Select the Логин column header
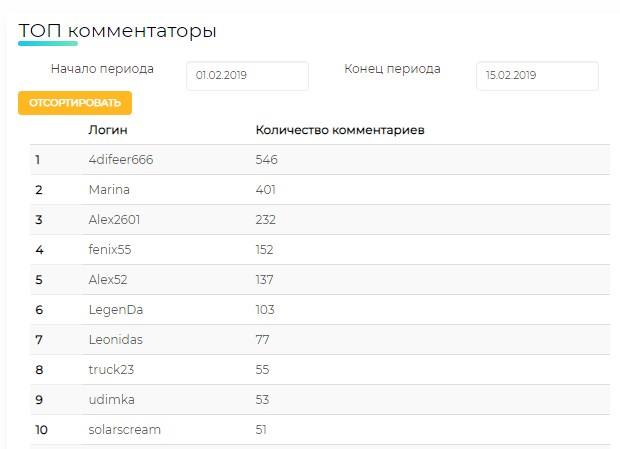The image size is (620, 449). [x=108, y=130]
